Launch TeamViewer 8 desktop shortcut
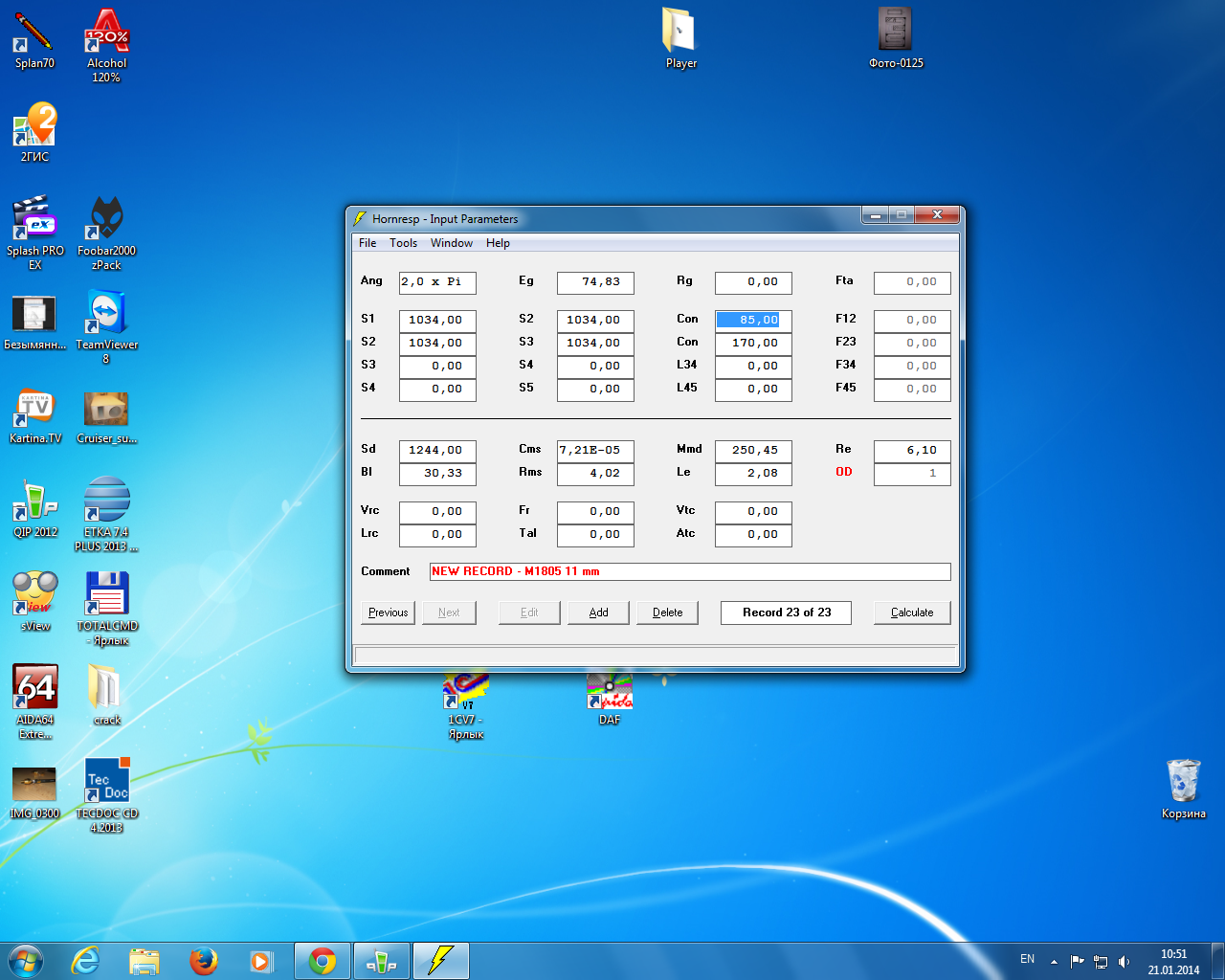Viewport: 1225px width, 980px height. pyautogui.click(x=106, y=327)
